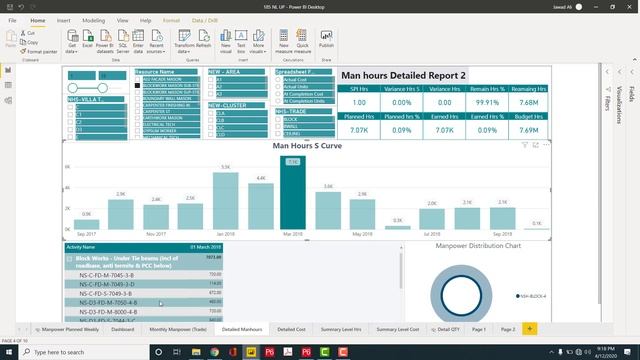Create a Quick measure
640x360 pixels.
coord(302,41)
